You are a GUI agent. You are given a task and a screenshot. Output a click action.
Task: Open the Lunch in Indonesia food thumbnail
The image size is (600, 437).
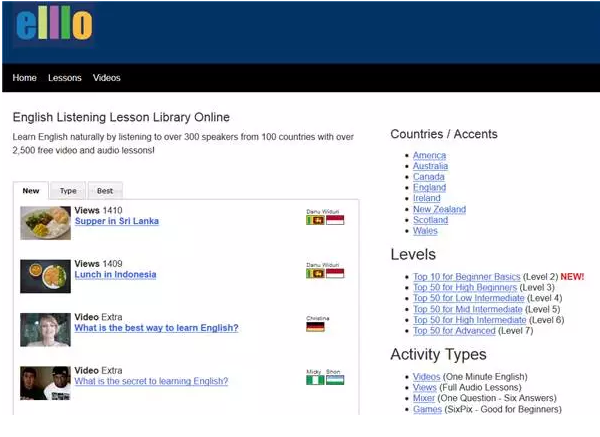45,275
